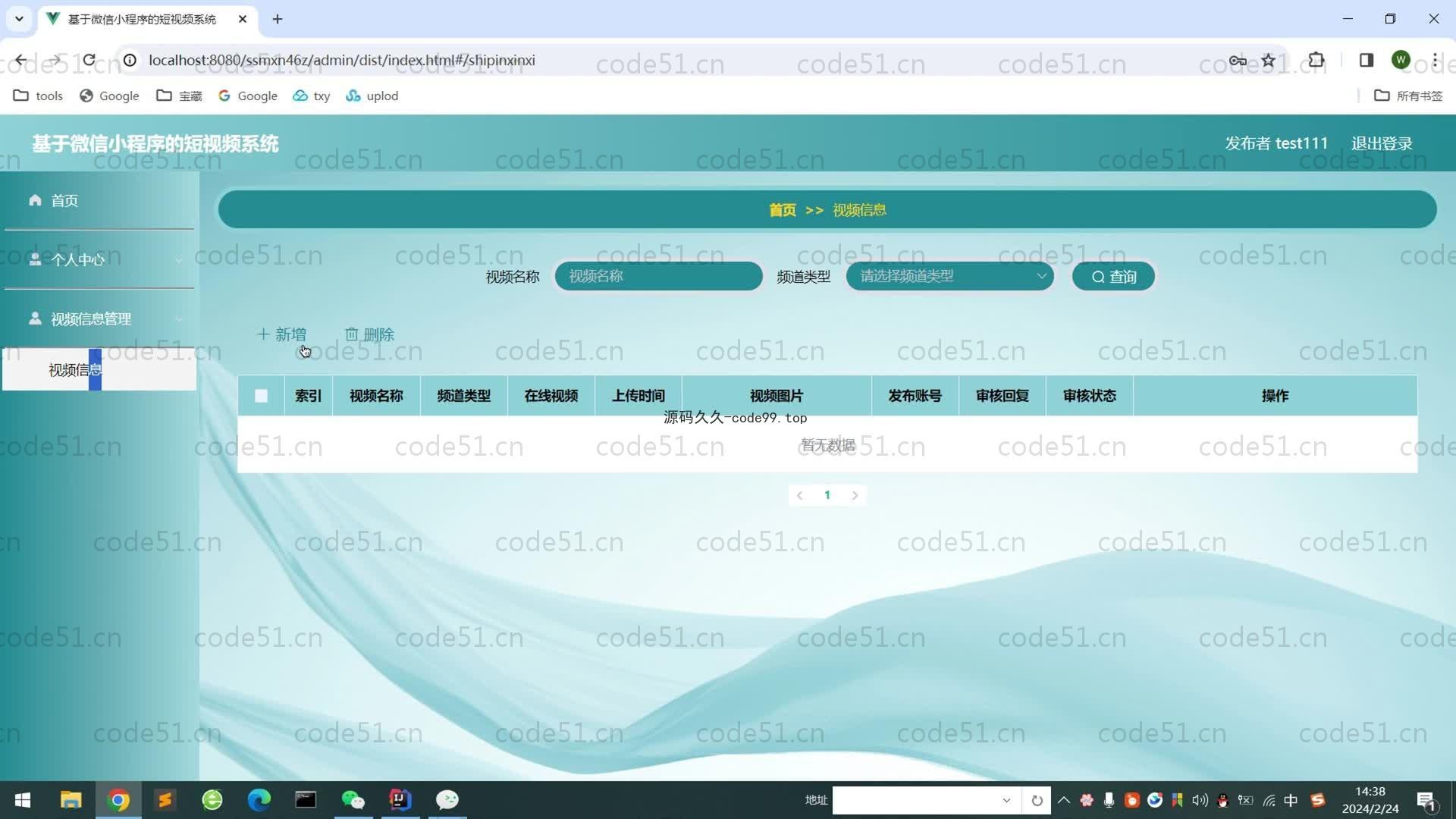Viewport: 1456px width, 819px height.
Task: Expand the 个人中心 sidebar menu
Action: coord(99,259)
